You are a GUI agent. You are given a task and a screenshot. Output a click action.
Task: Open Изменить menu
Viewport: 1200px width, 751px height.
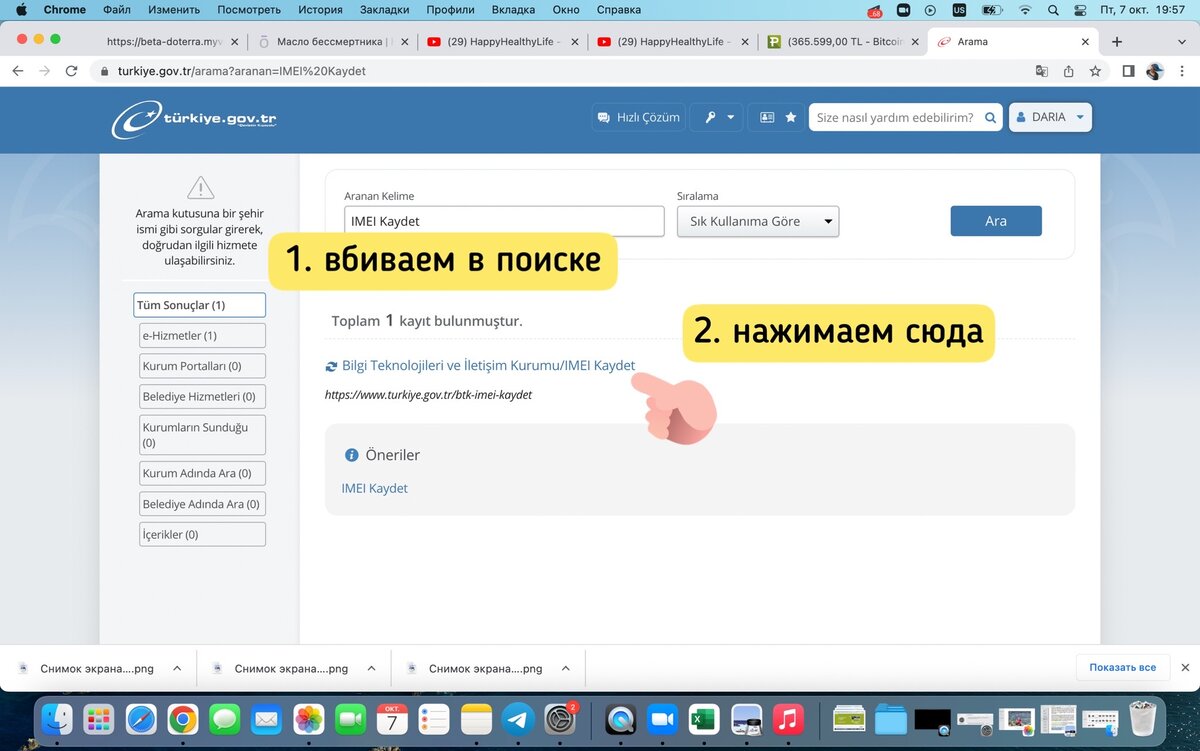click(x=174, y=10)
